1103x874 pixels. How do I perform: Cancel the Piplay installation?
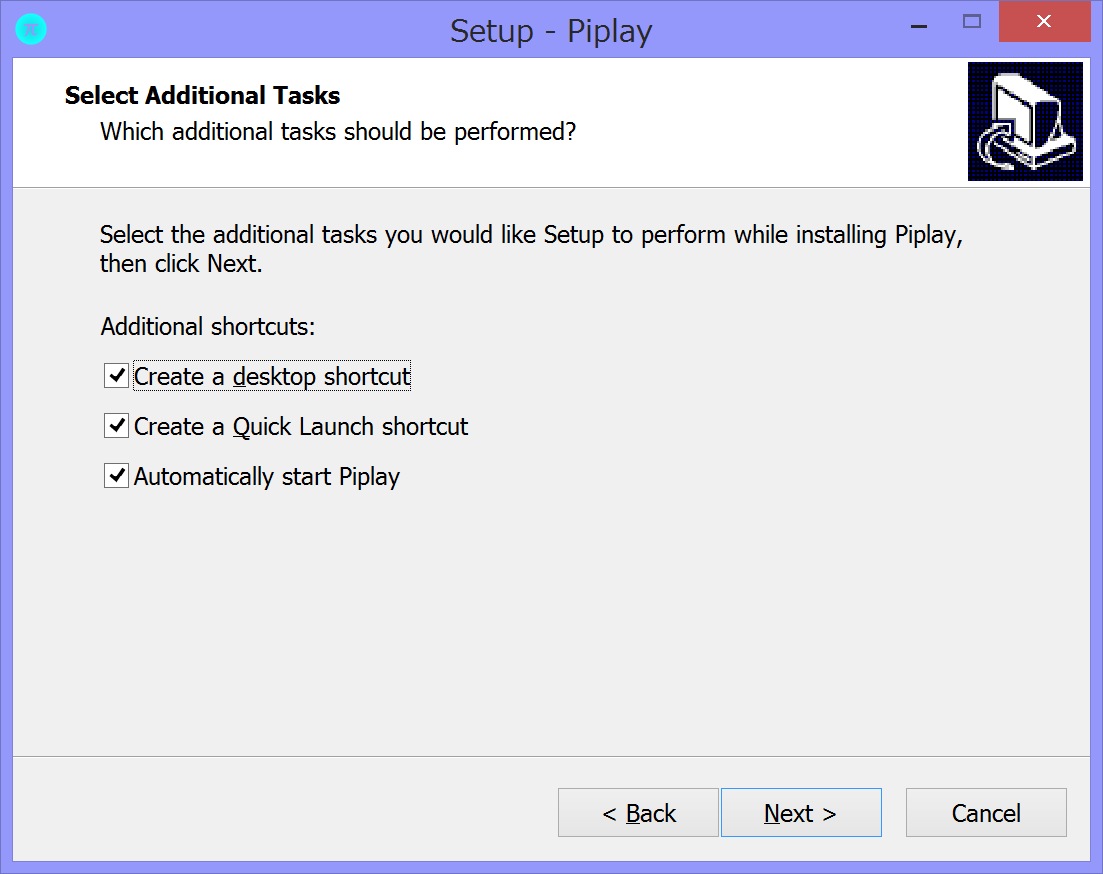[986, 813]
